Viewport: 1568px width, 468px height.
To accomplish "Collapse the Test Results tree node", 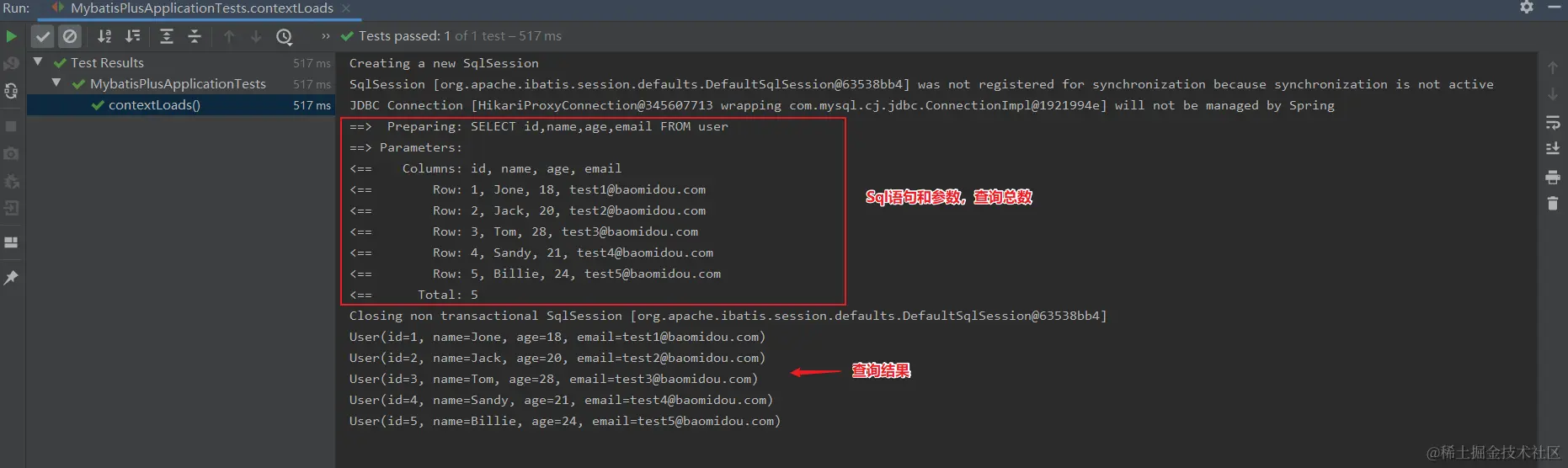I will click(38, 61).
